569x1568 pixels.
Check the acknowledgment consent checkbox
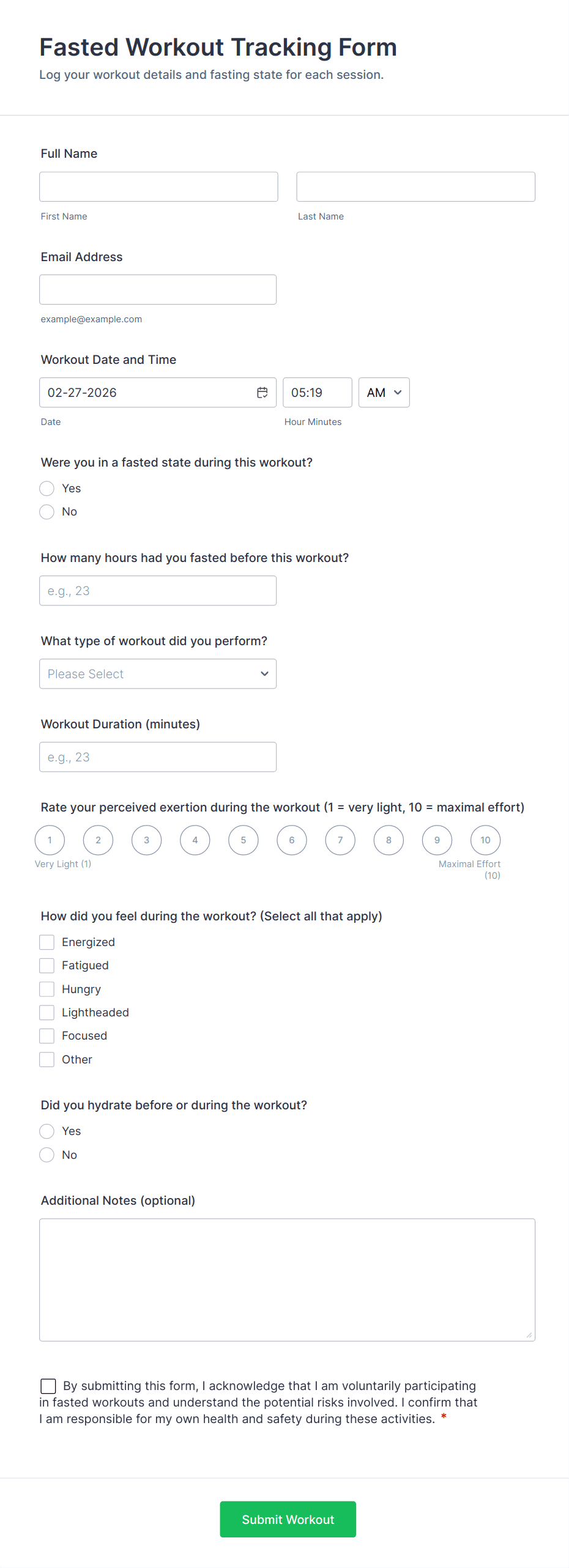(x=48, y=1386)
